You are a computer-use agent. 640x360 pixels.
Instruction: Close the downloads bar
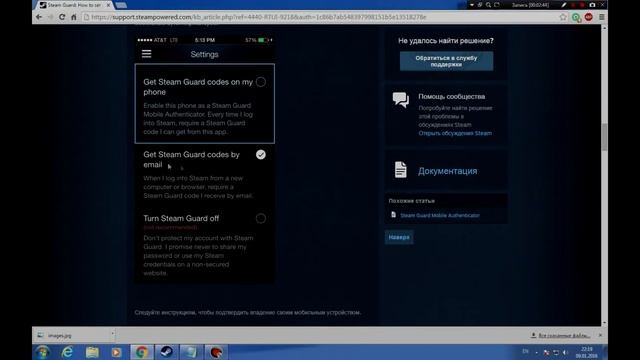[600, 335]
